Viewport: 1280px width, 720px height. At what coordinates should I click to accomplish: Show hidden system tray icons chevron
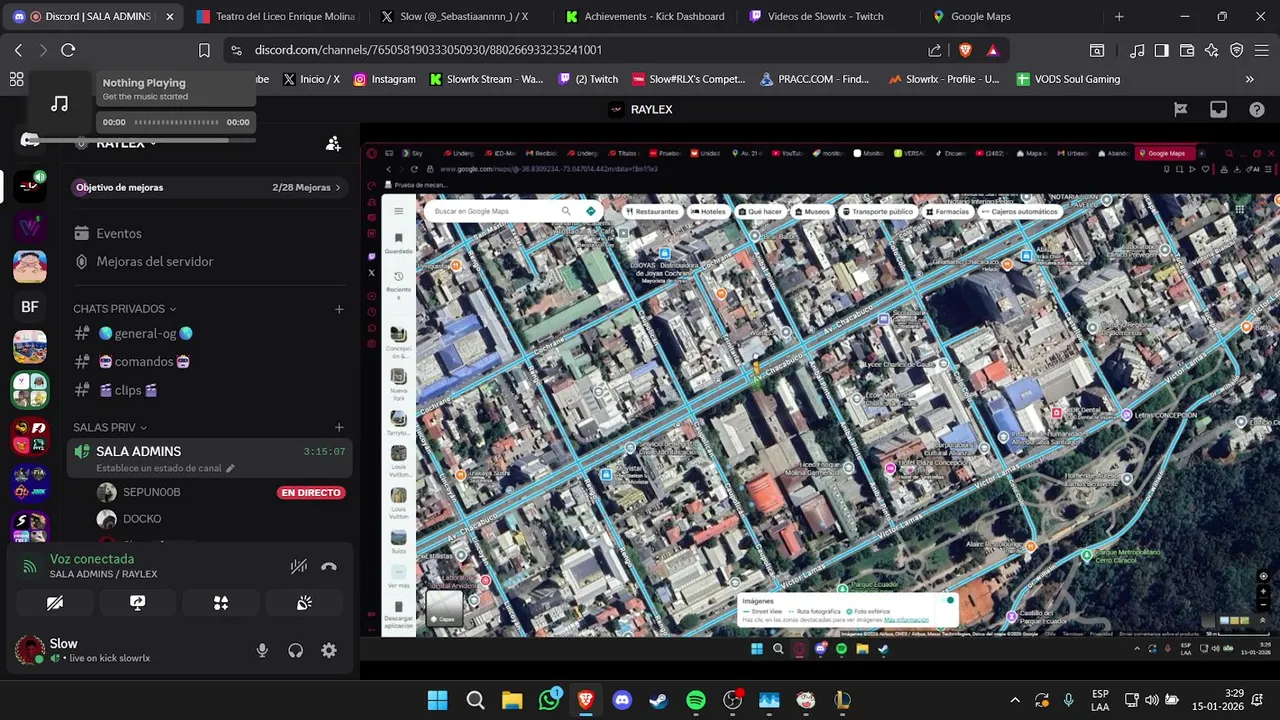tap(1015, 700)
